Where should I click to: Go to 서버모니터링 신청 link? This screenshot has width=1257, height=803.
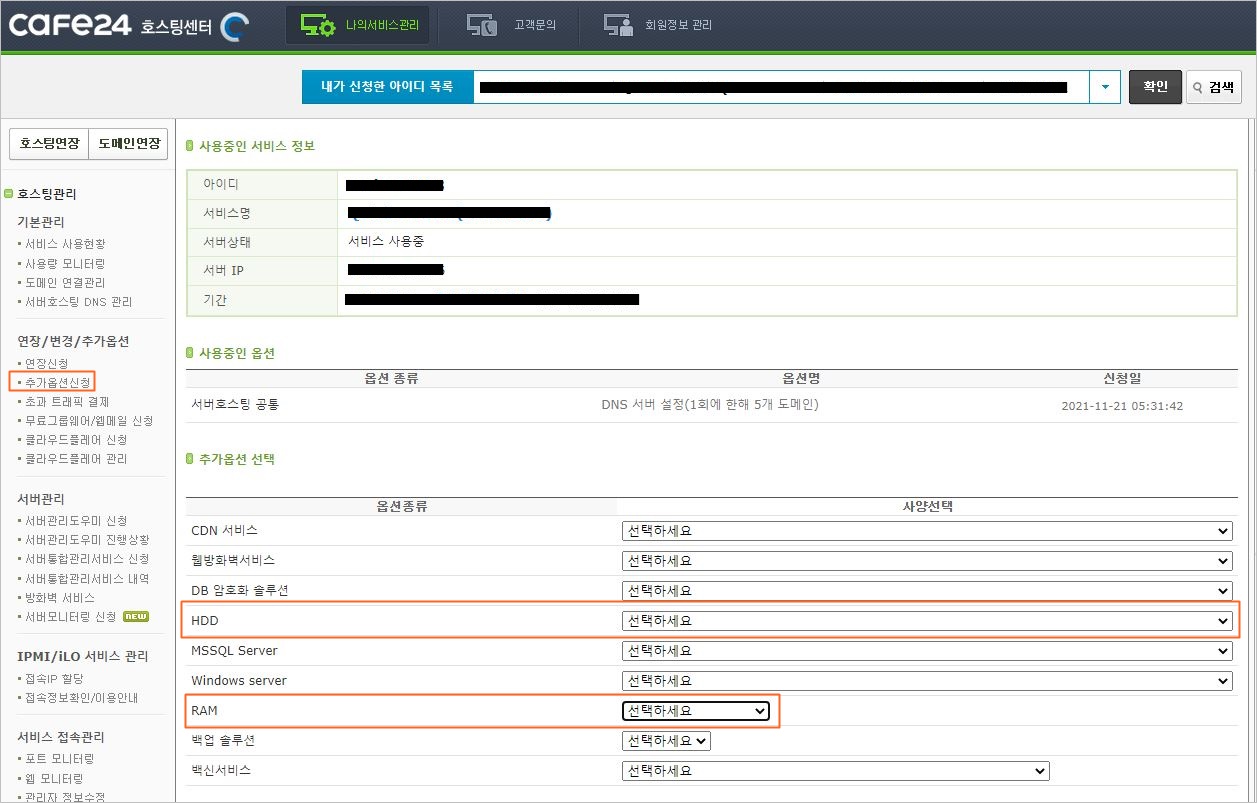tap(70, 616)
